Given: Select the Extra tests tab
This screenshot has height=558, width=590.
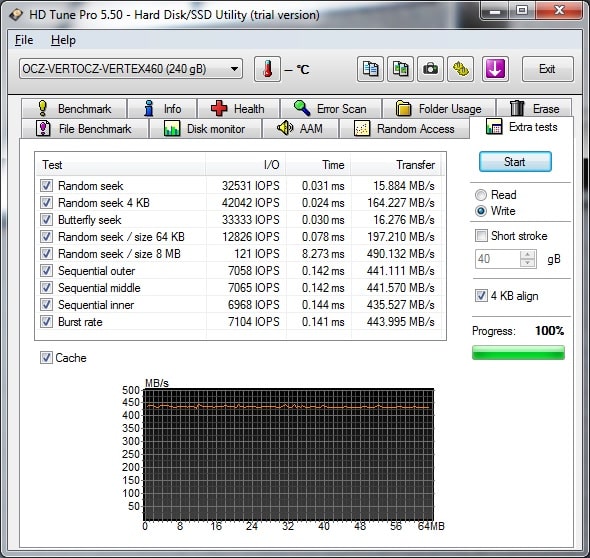Looking at the screenshot, I should (522, 127).
